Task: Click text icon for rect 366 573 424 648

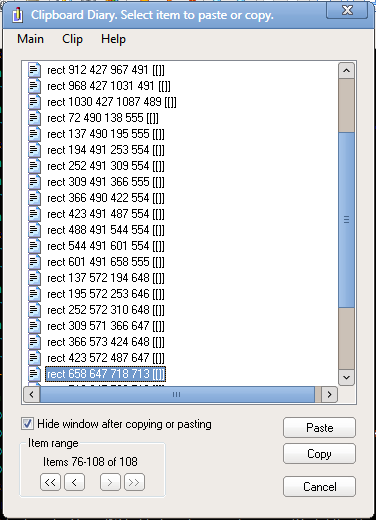Action: [34, 342]
